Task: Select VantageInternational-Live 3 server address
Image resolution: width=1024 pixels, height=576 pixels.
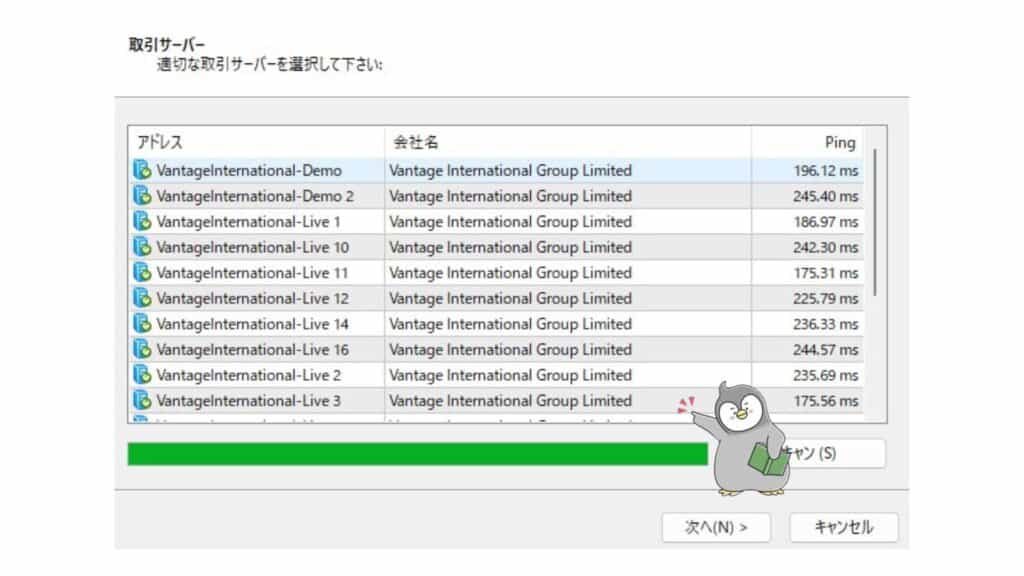Action: 248,400
